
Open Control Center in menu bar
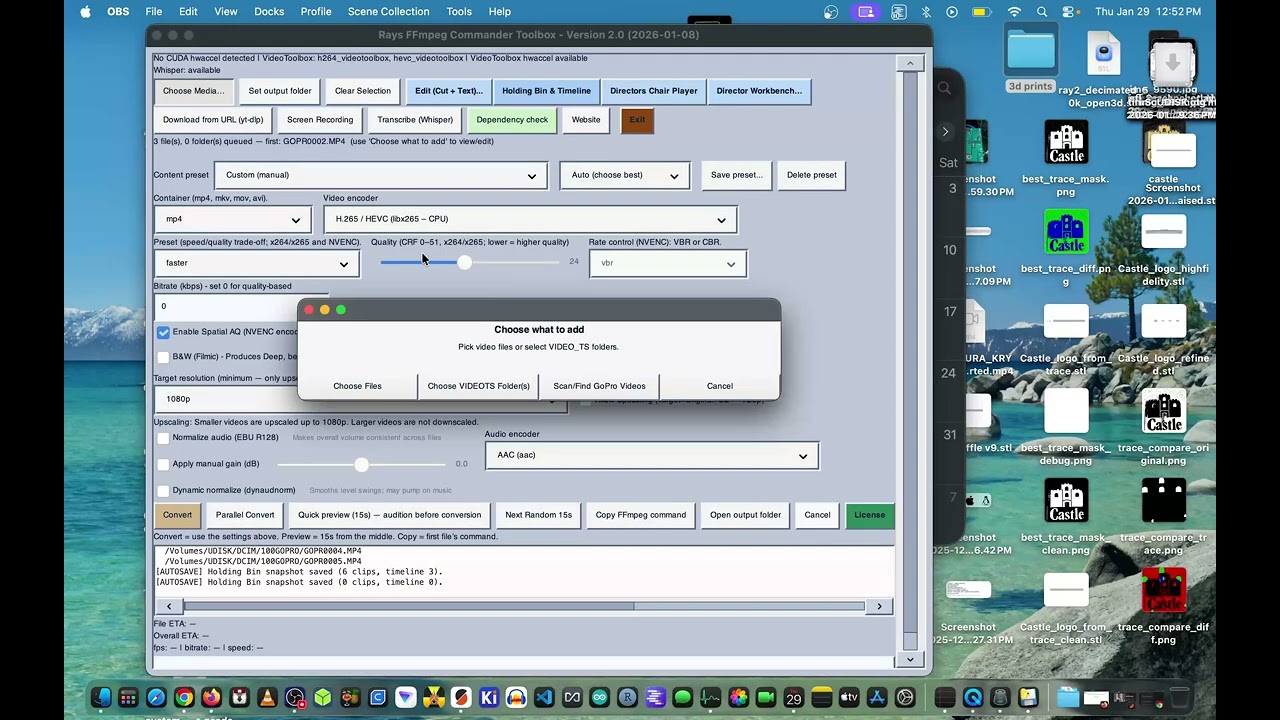point(1069,12)
